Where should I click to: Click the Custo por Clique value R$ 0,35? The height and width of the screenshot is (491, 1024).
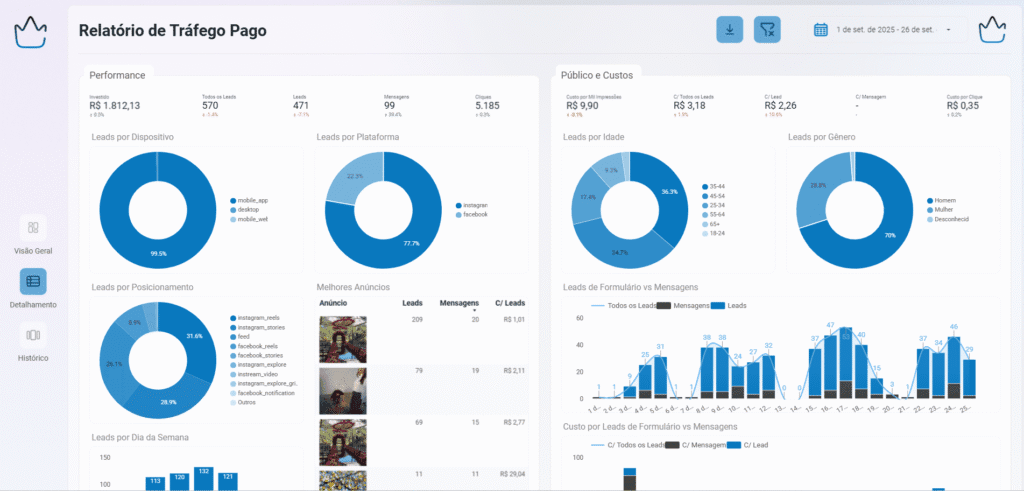click(x=963, y=106)
